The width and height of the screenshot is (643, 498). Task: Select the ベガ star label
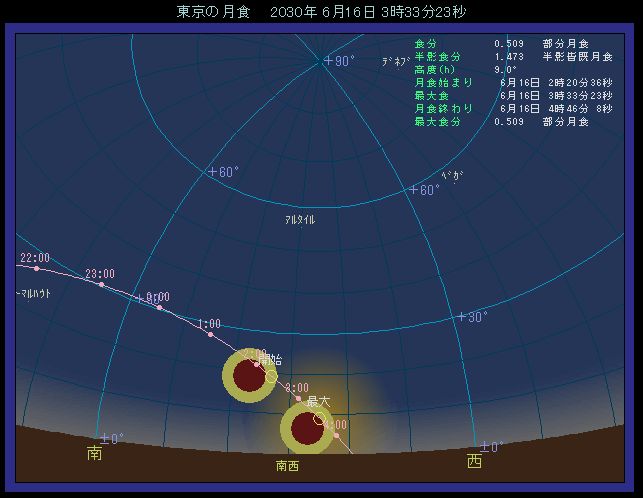click(452, 176)
